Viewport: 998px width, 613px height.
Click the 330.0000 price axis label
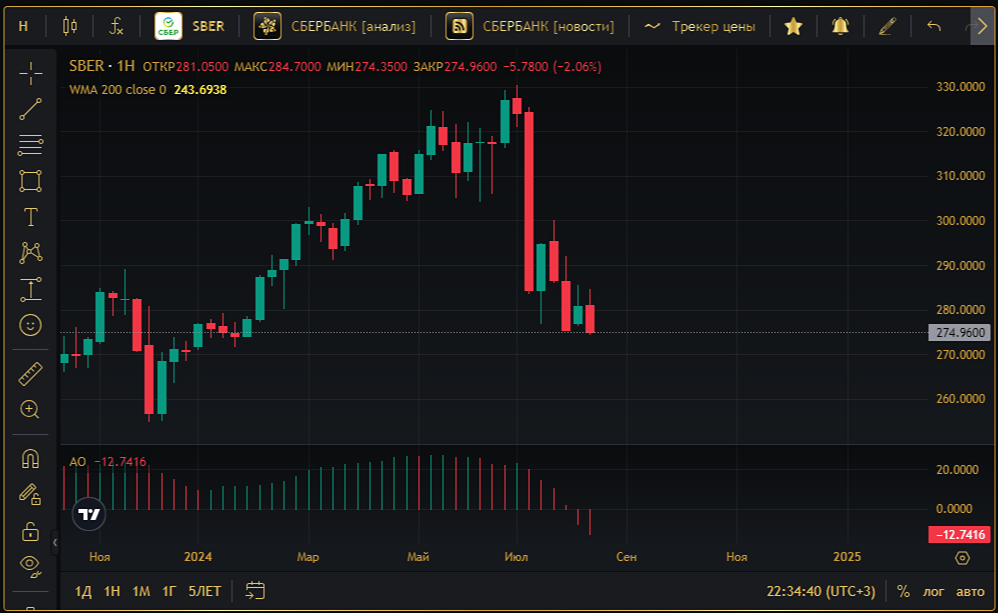(960, 87)
